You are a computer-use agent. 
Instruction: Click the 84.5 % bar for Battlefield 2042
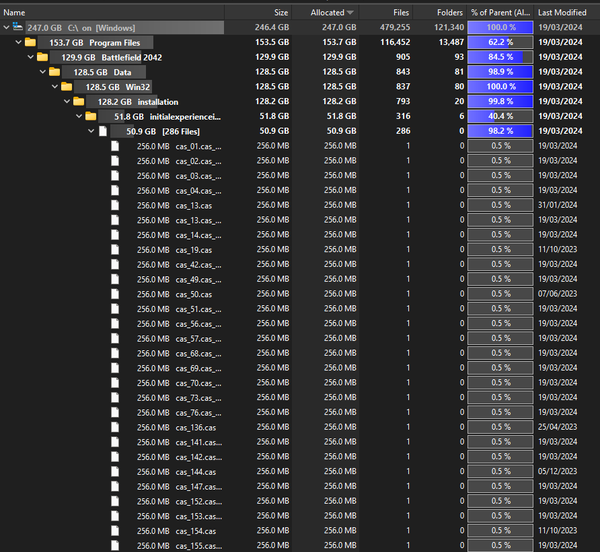[x=501, y=57]
